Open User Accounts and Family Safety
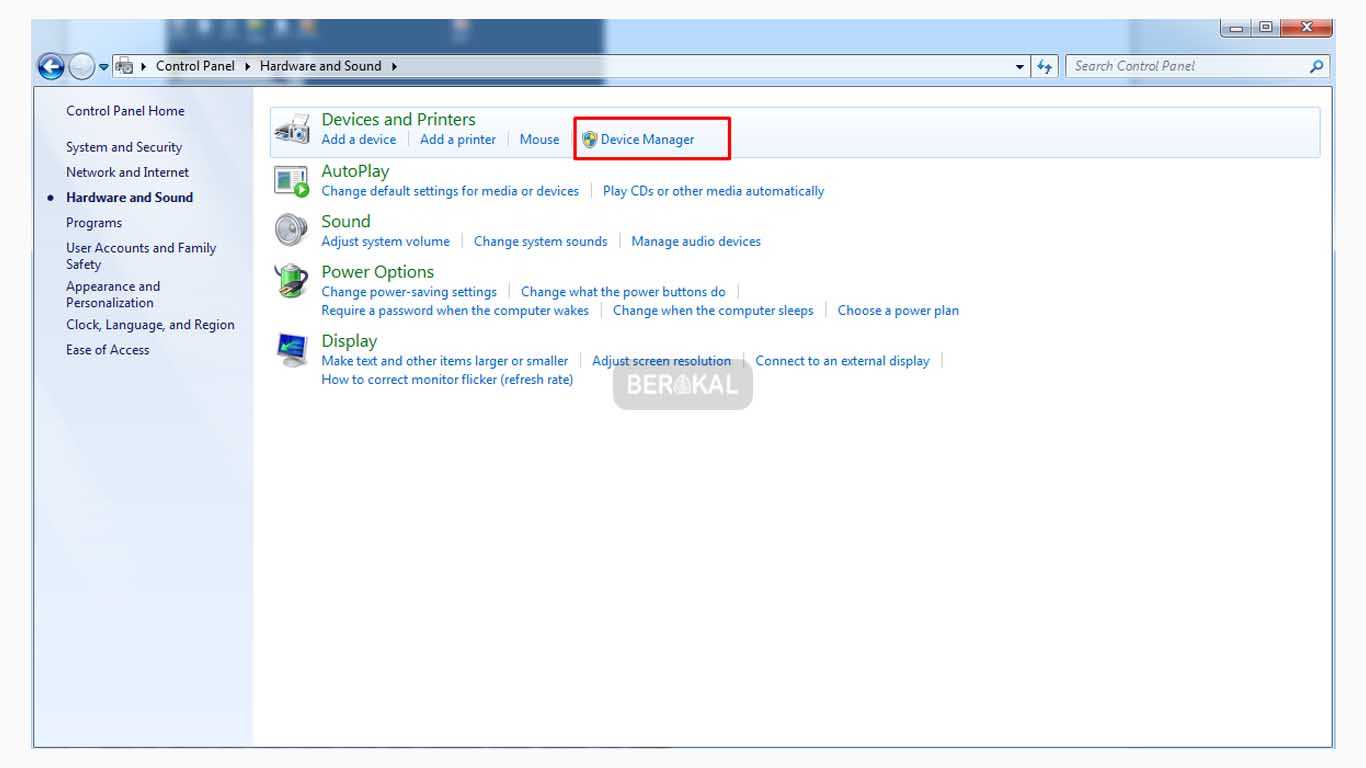Viewport: 1366px width, 768px height. (141, 256)
